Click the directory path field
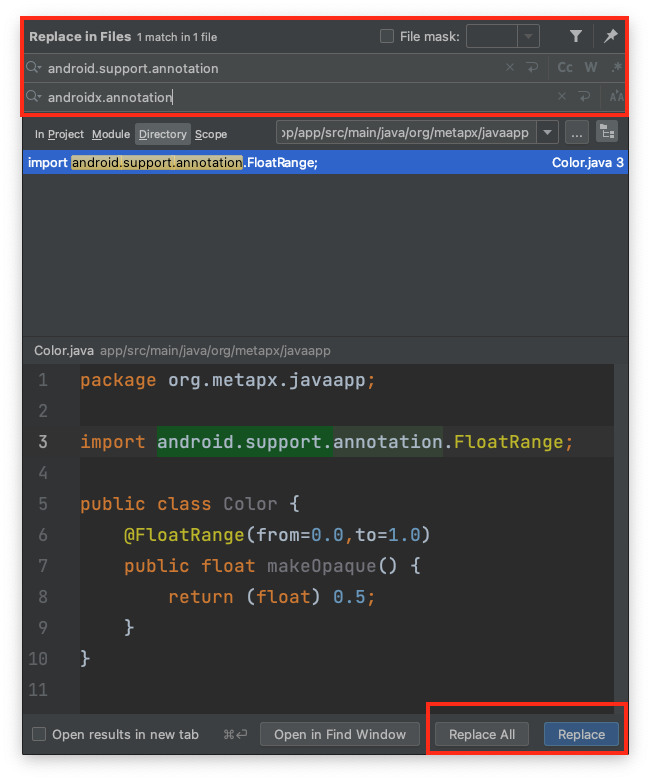Viewport: 651px width, 781px height. (406, 133)
